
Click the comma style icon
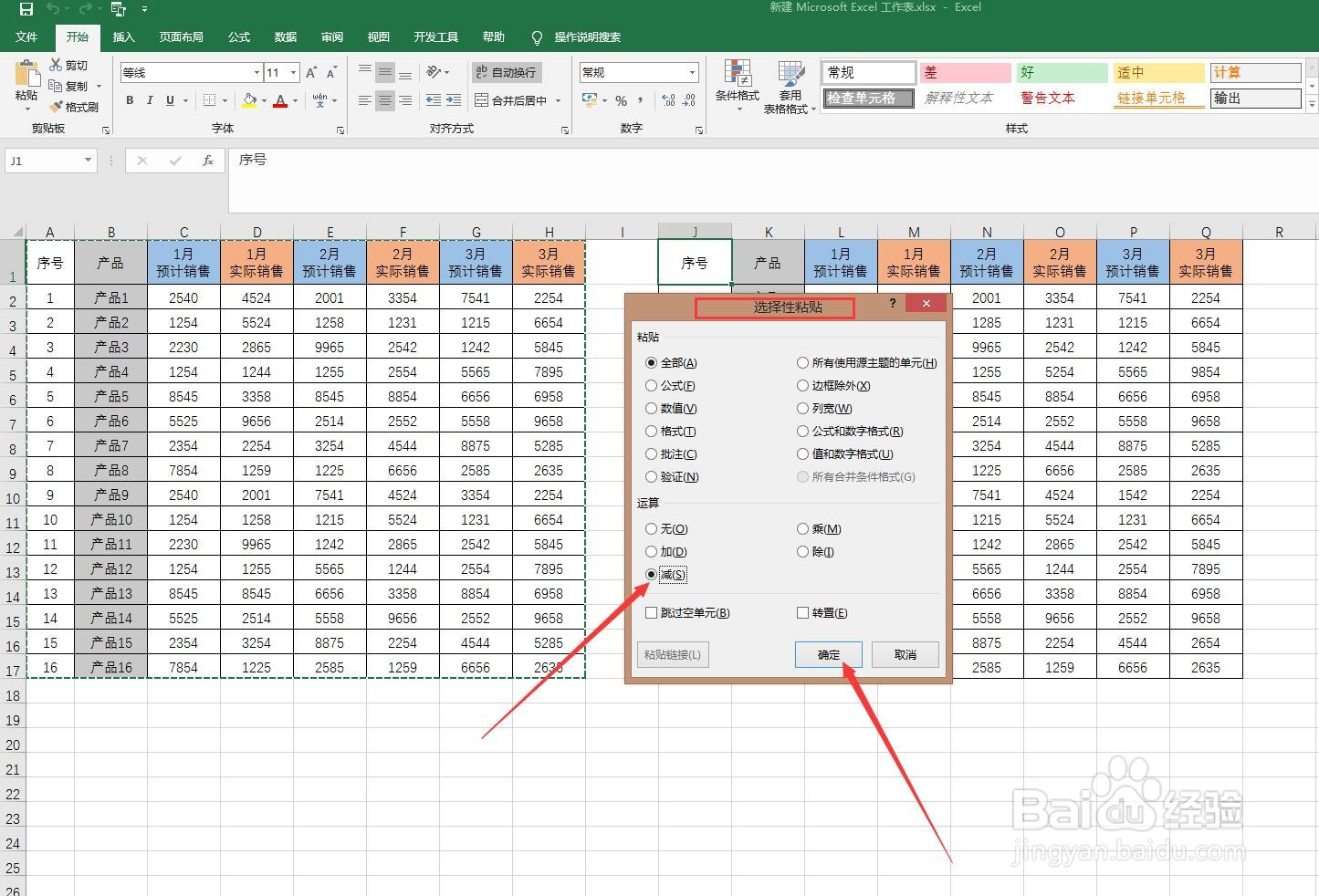[x=641, y=100]
